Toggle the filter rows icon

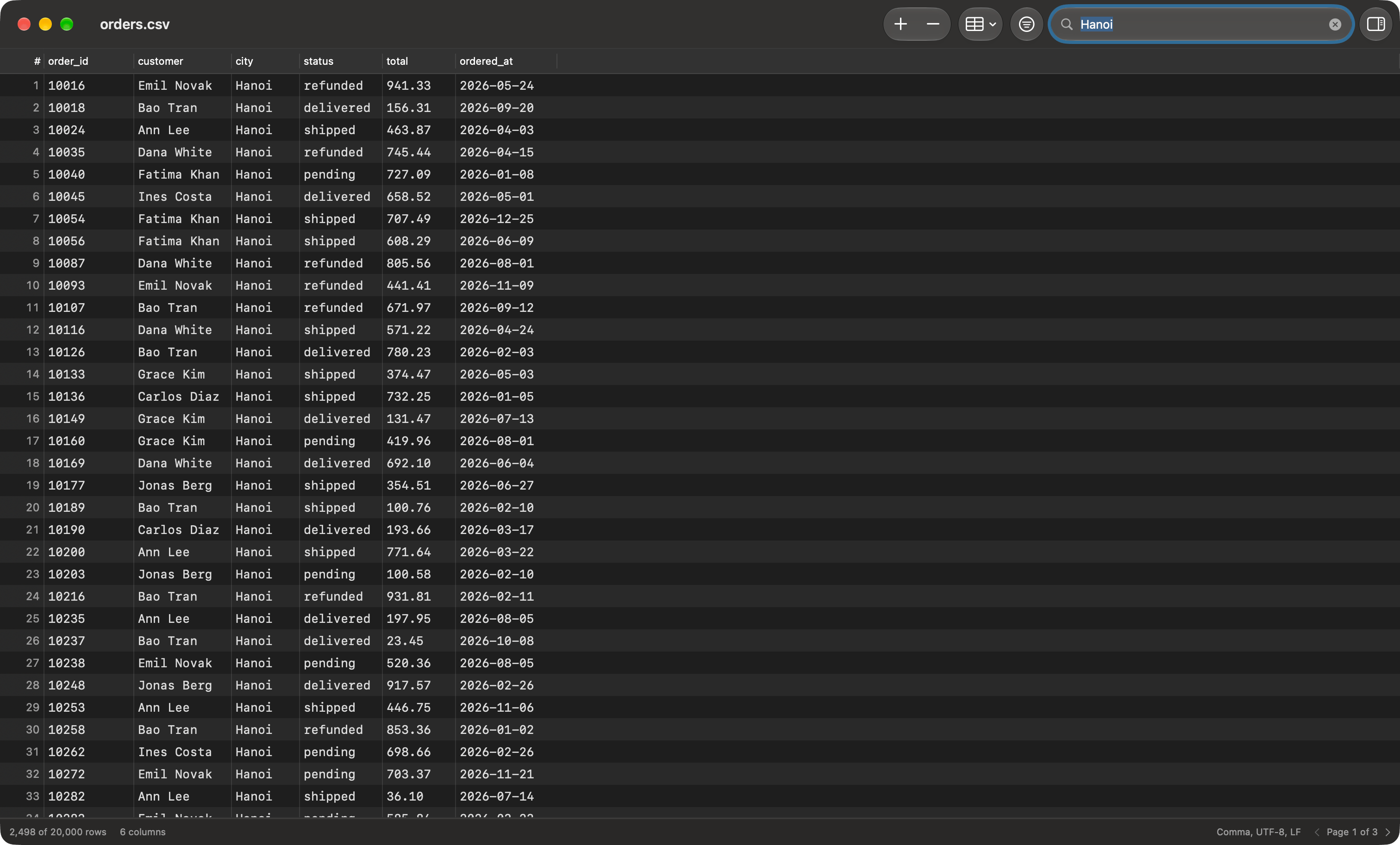pos(1026,25)
